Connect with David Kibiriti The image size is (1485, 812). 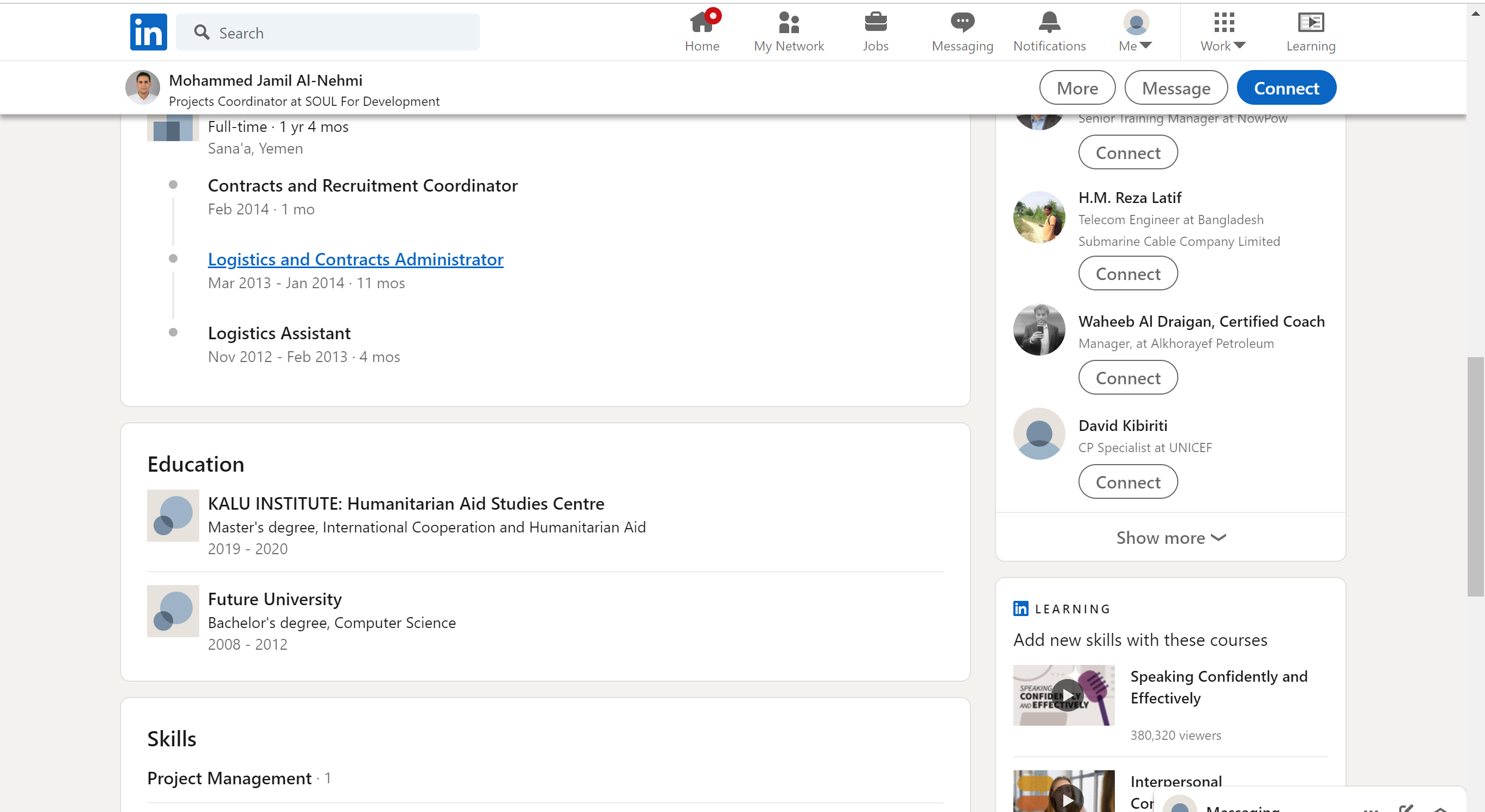[x=1127, y=482]
